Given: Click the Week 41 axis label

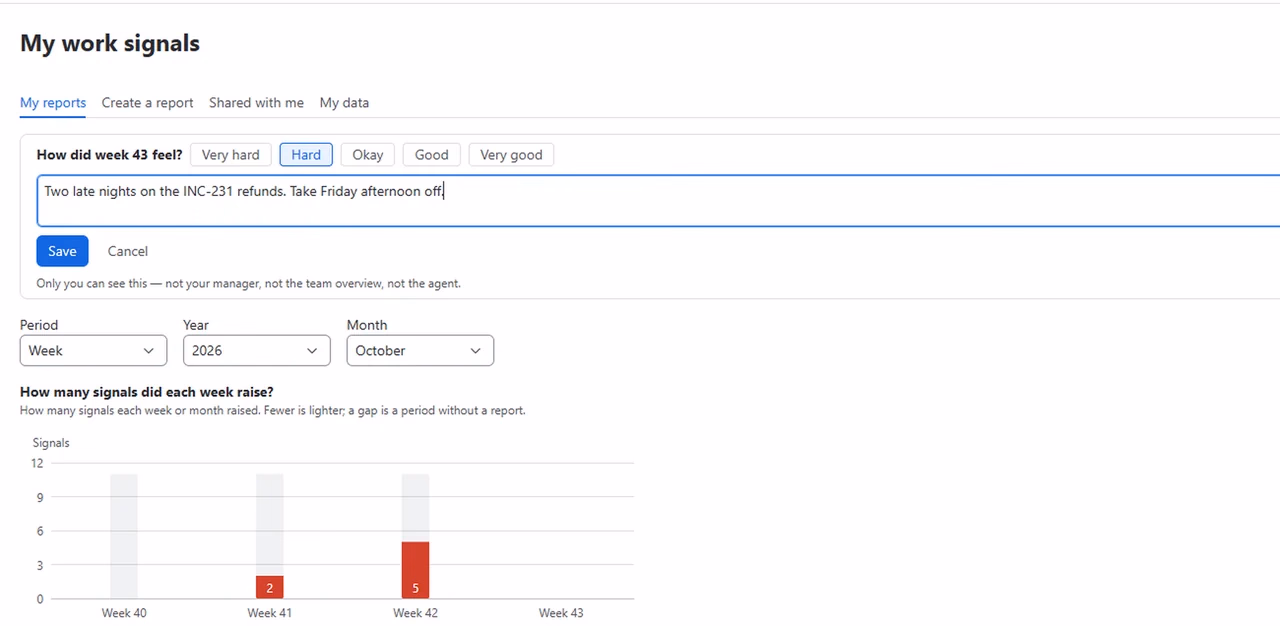Looking at the screenshot, I should click(270, 613).
